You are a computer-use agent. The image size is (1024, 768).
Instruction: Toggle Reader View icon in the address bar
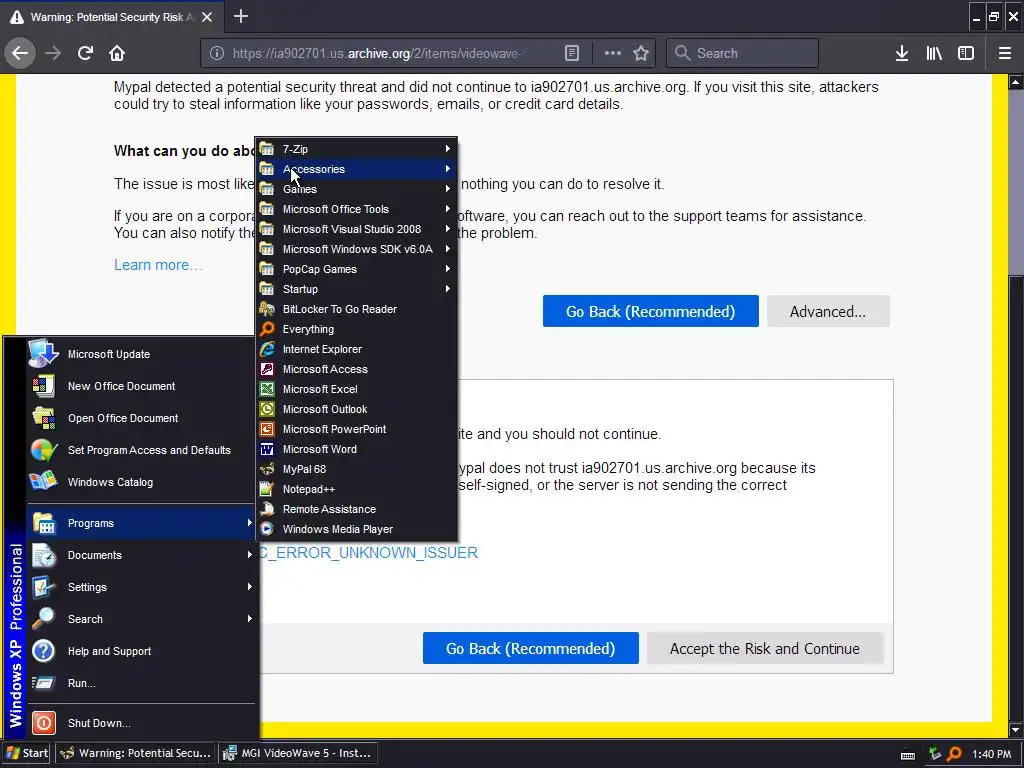tap(571, 54)
